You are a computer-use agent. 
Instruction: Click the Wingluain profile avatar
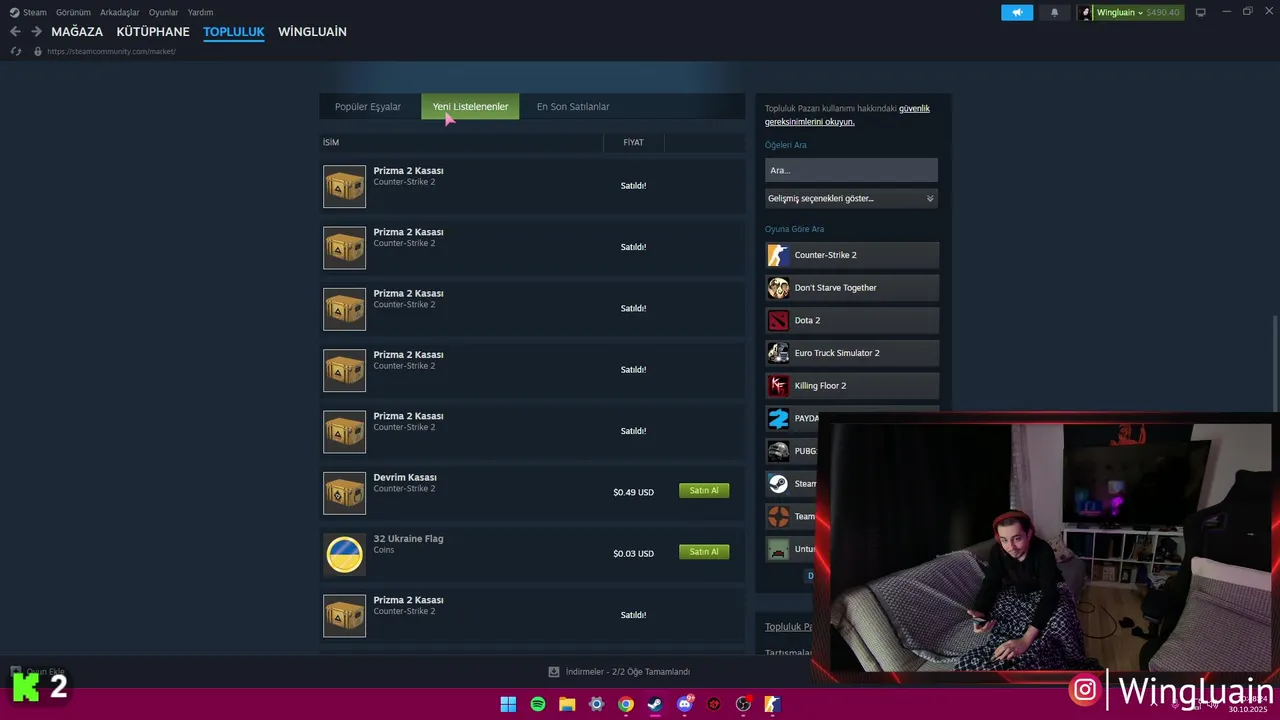tap(1086, 12)
